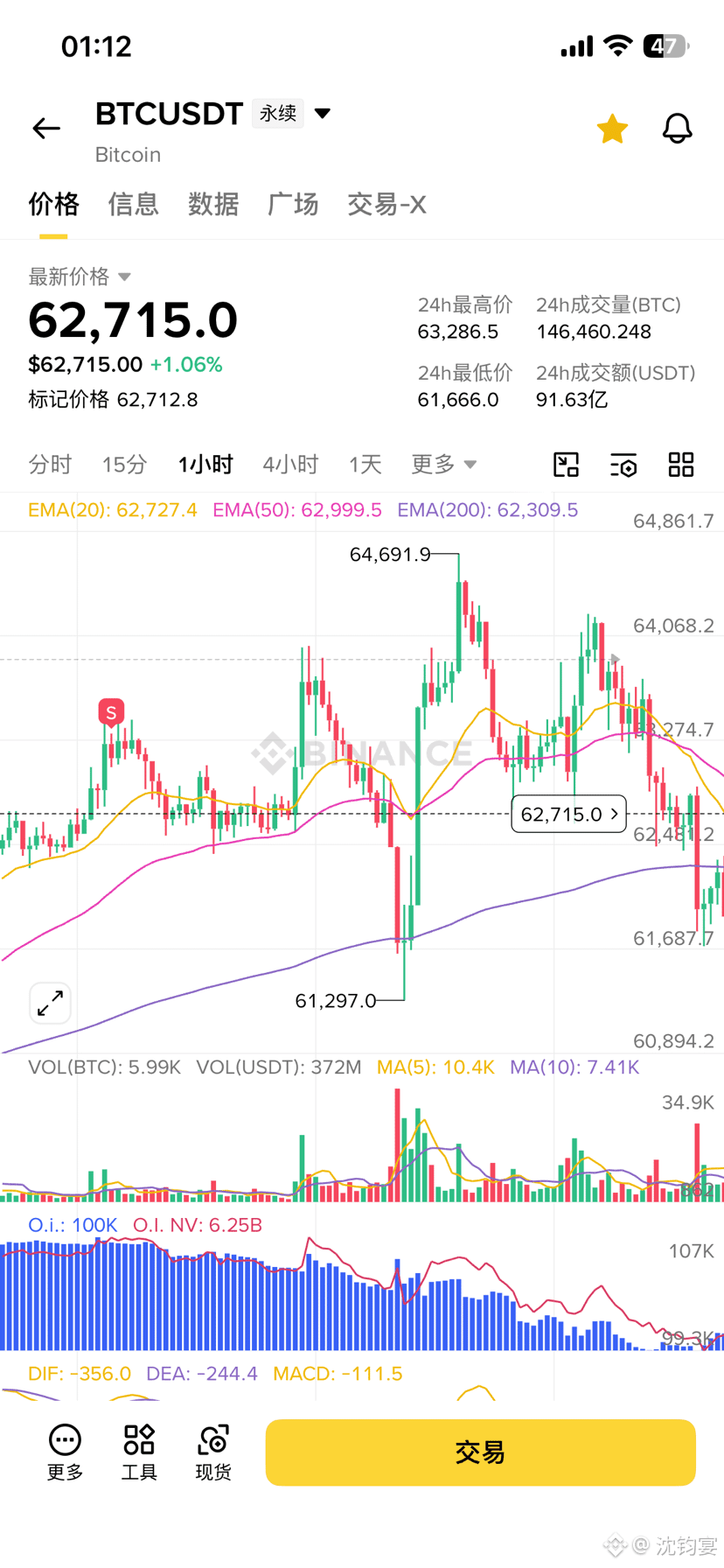Tap the O.I. NV 6.25B label
724x1568 pixels.
[198, 1225]
